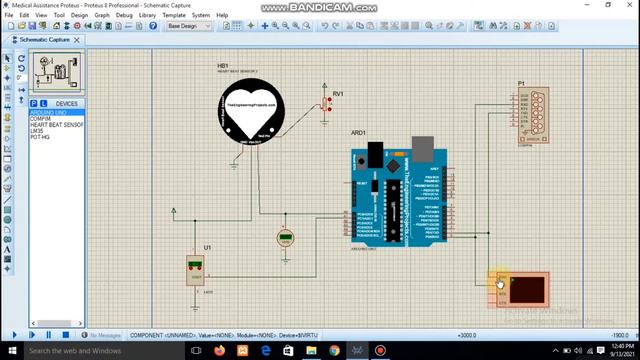640x360 pixels.
Task: Go to the Home page icon
Action: click(x=56, y=26)
